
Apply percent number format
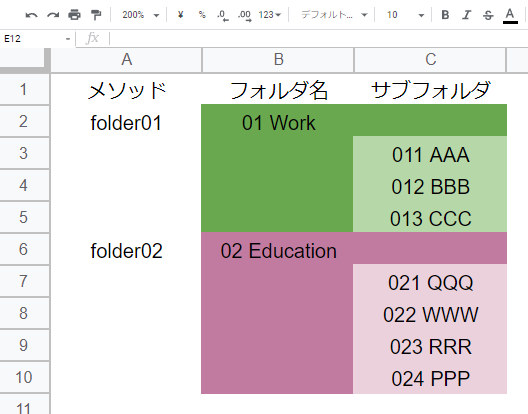202,15
